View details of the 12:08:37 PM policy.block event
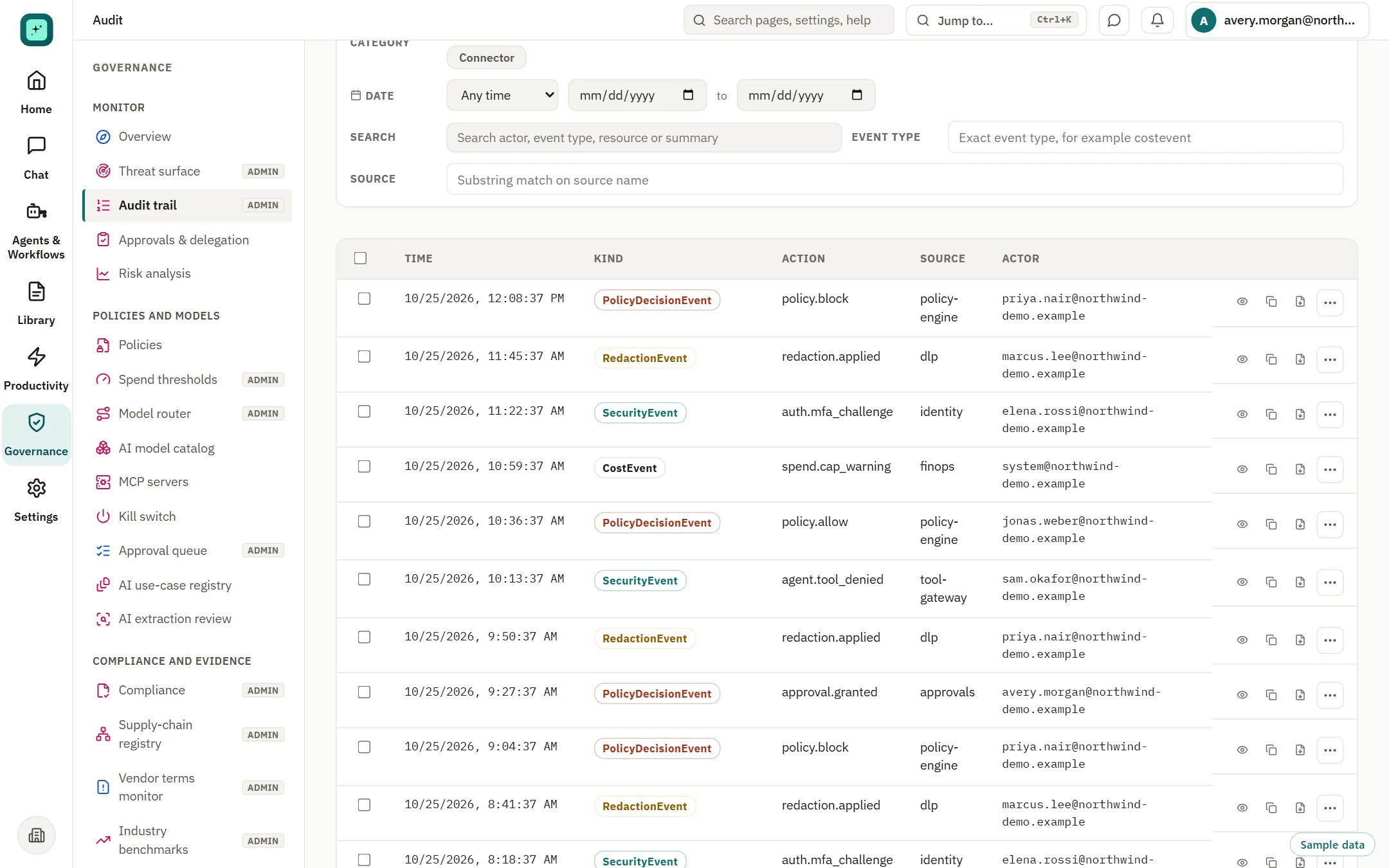Screen dimensions: 1389x868 [x=1242, y=302]
